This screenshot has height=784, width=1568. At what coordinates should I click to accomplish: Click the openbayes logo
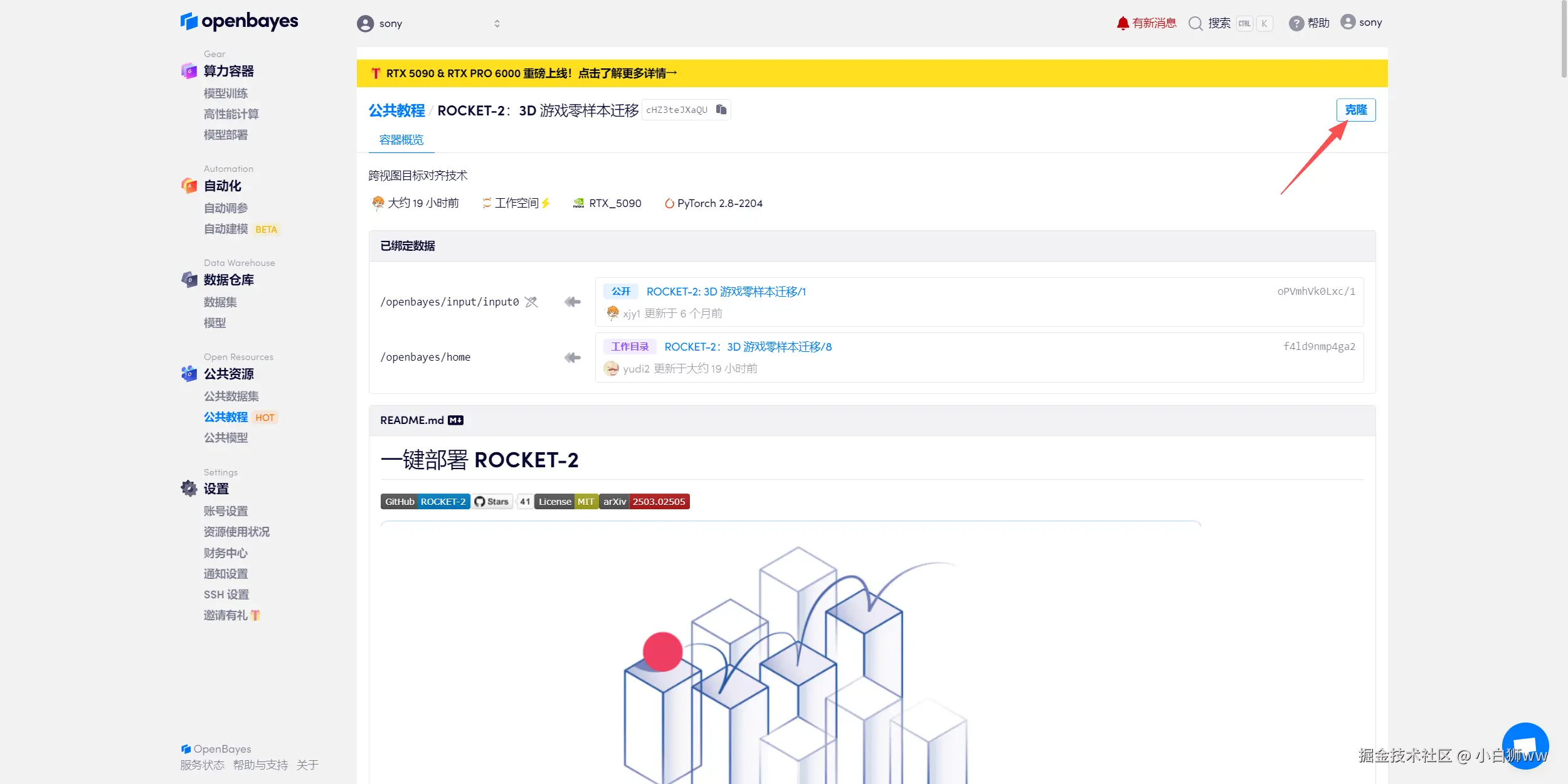click(239, 21)
